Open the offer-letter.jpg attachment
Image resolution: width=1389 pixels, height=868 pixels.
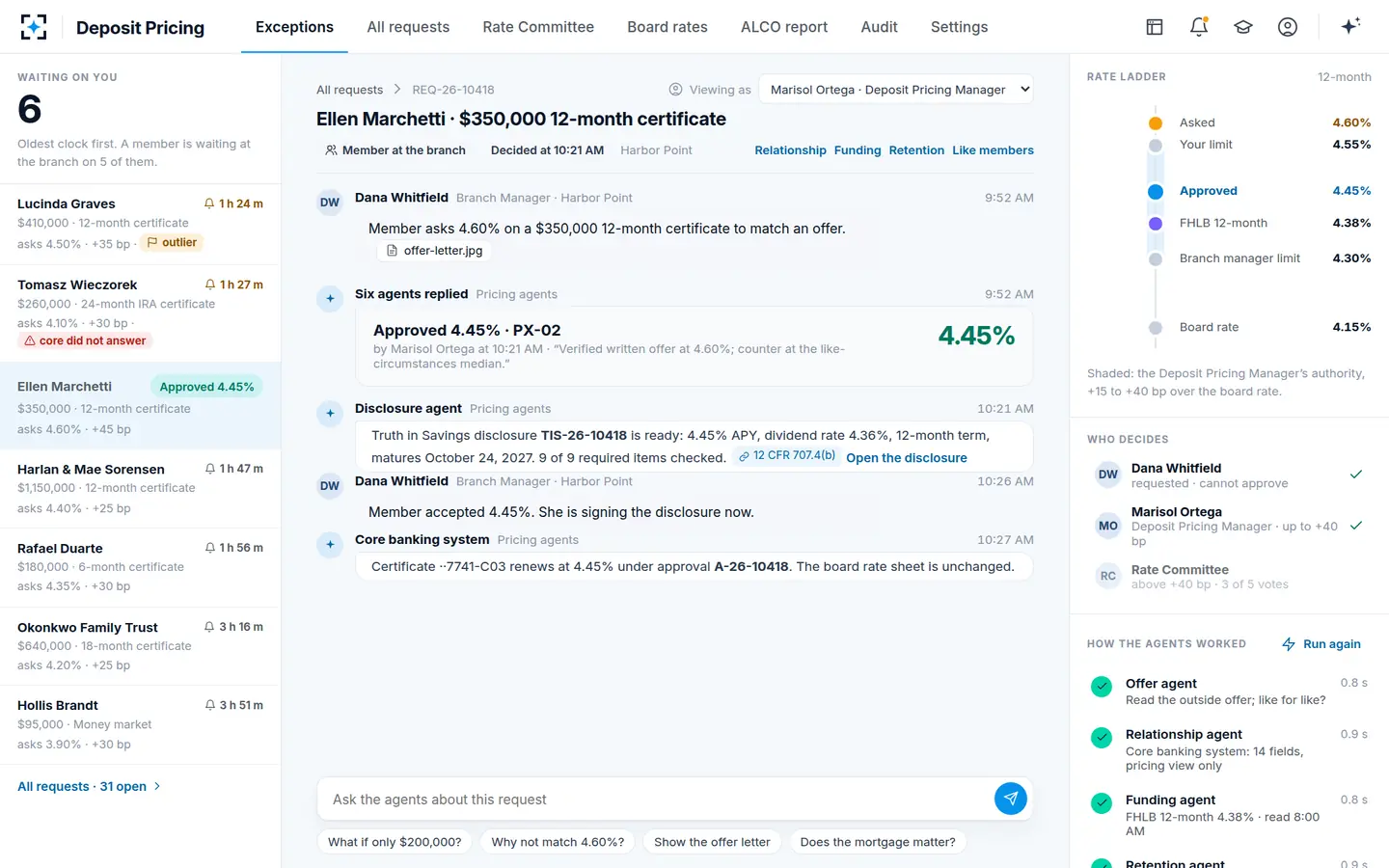pyautogui.click(x=434, y=251)
